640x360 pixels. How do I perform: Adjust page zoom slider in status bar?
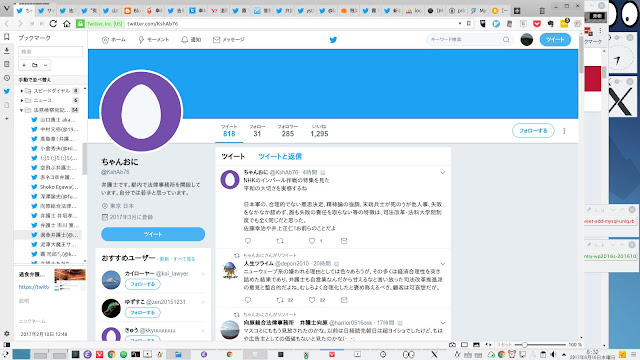coord(541,345)
